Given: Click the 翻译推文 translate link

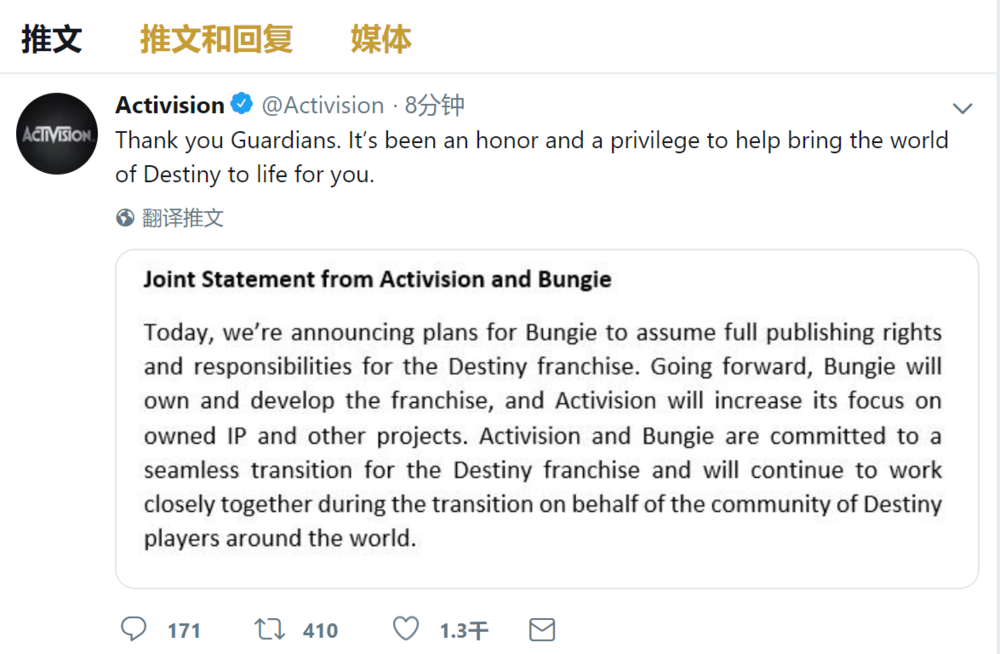Looking at the screenshot, I should coord(182,218).
